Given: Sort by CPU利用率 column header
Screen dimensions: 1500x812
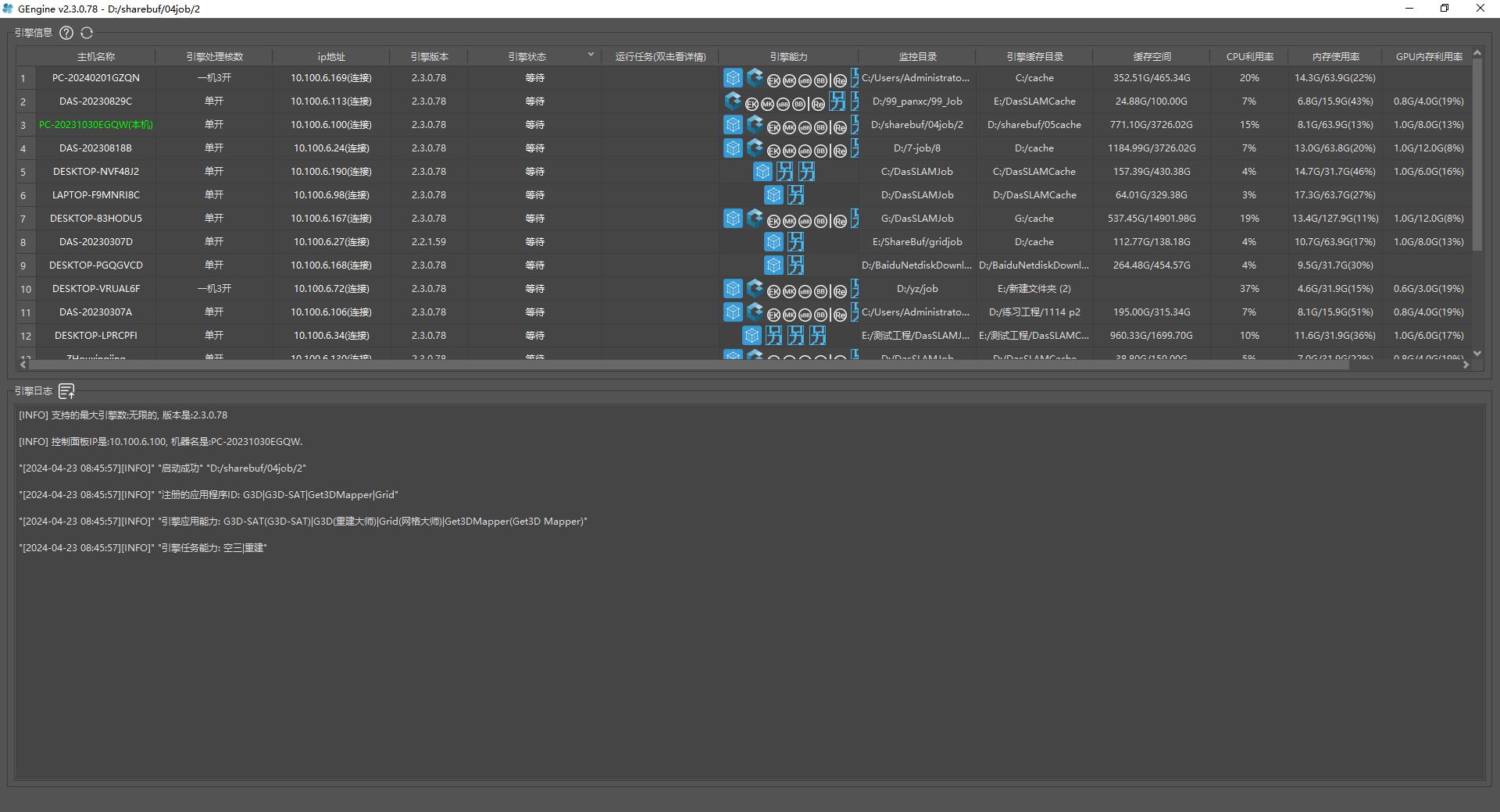Looking at the screenshot, I should [x=1249, y=57].
